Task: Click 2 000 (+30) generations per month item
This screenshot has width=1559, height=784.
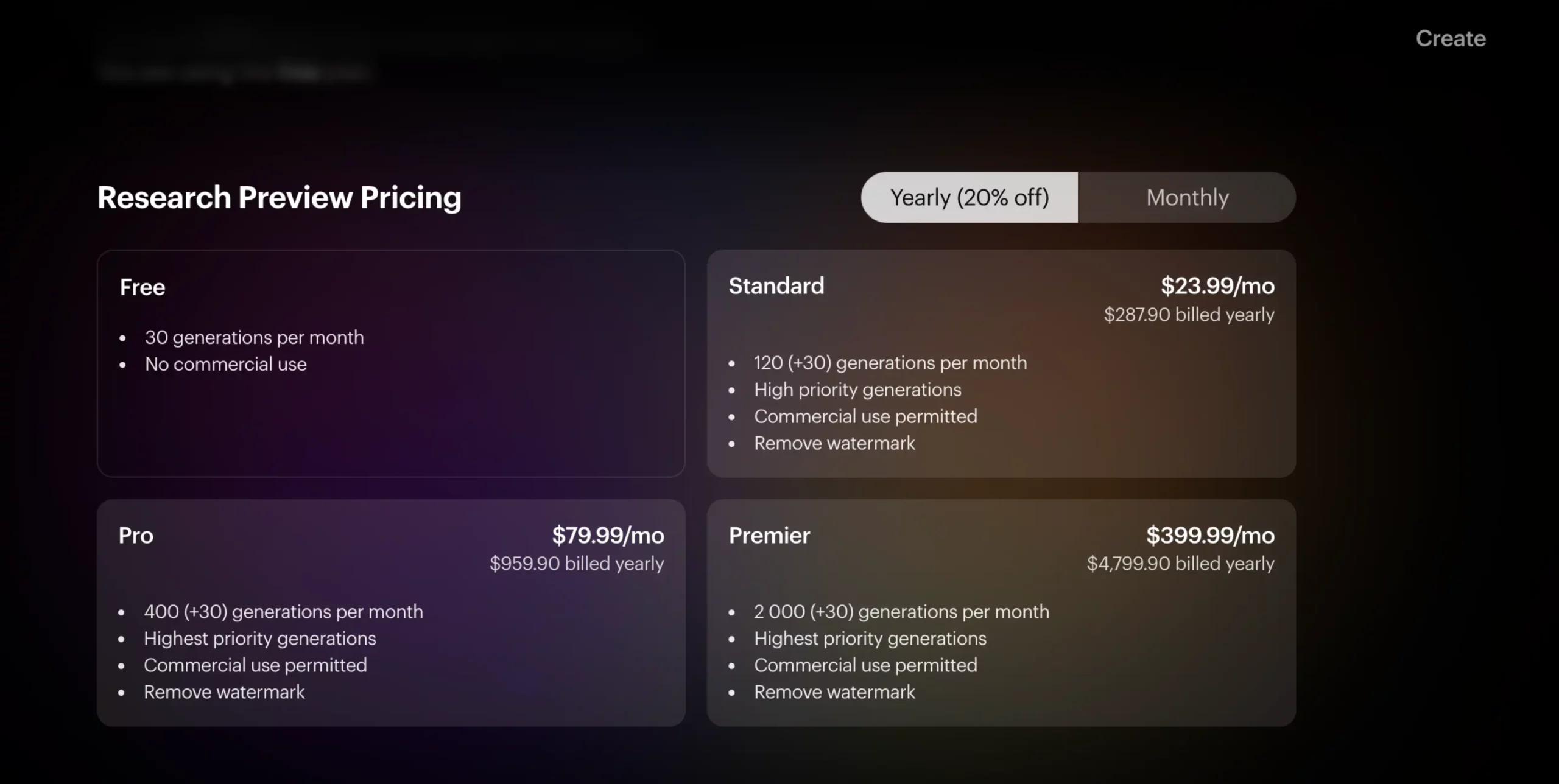Action: pyautogui.click(x=901, y=611)
